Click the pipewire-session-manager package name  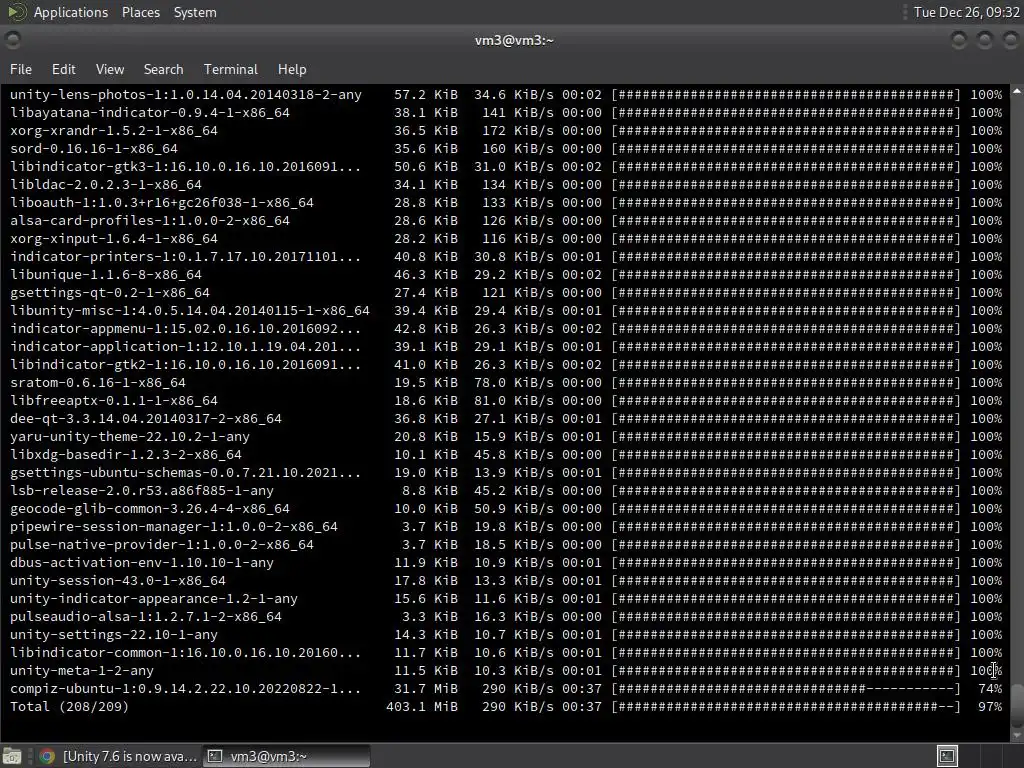pos(174,526)
